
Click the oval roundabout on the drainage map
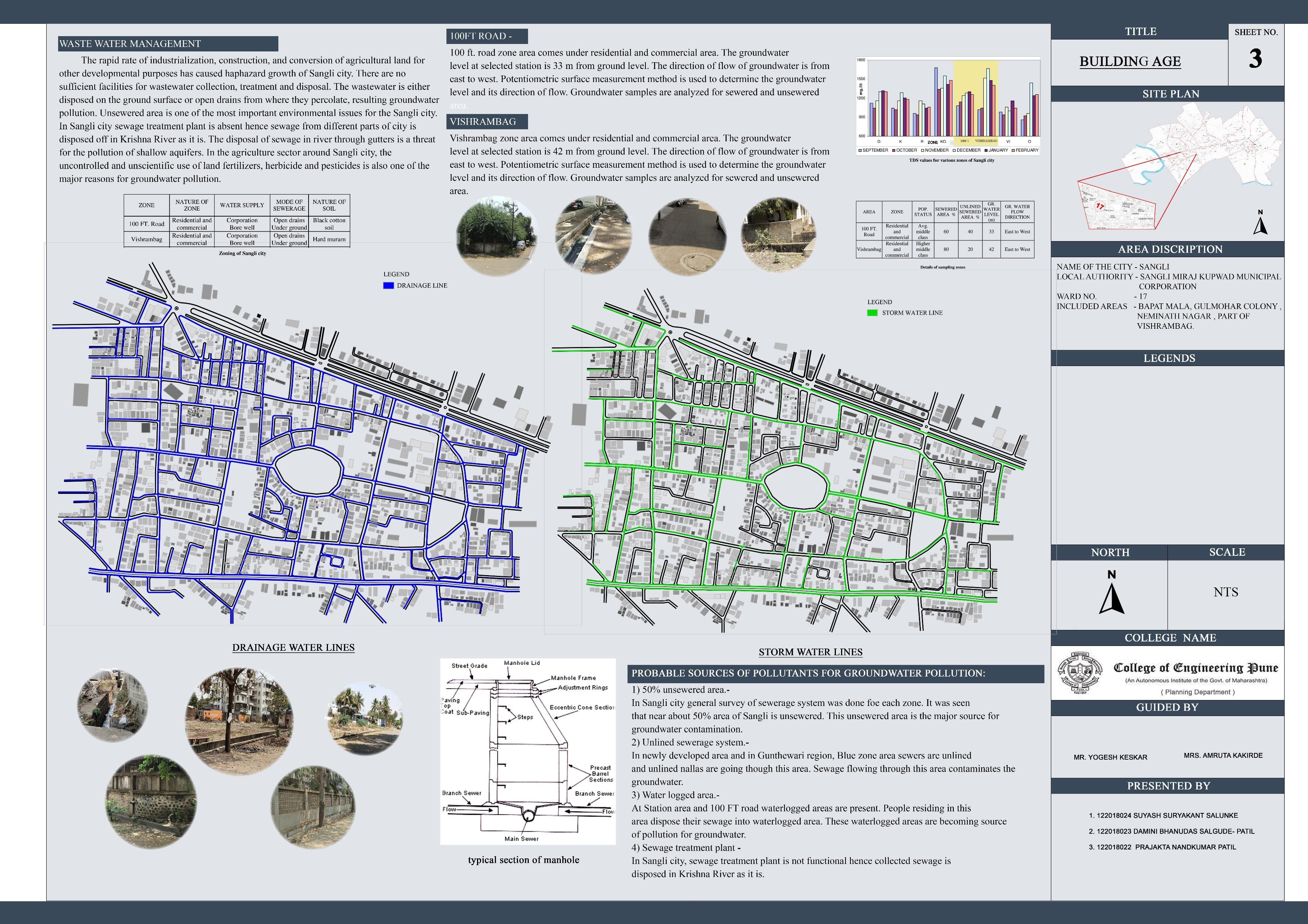click(x=308, y=470)
